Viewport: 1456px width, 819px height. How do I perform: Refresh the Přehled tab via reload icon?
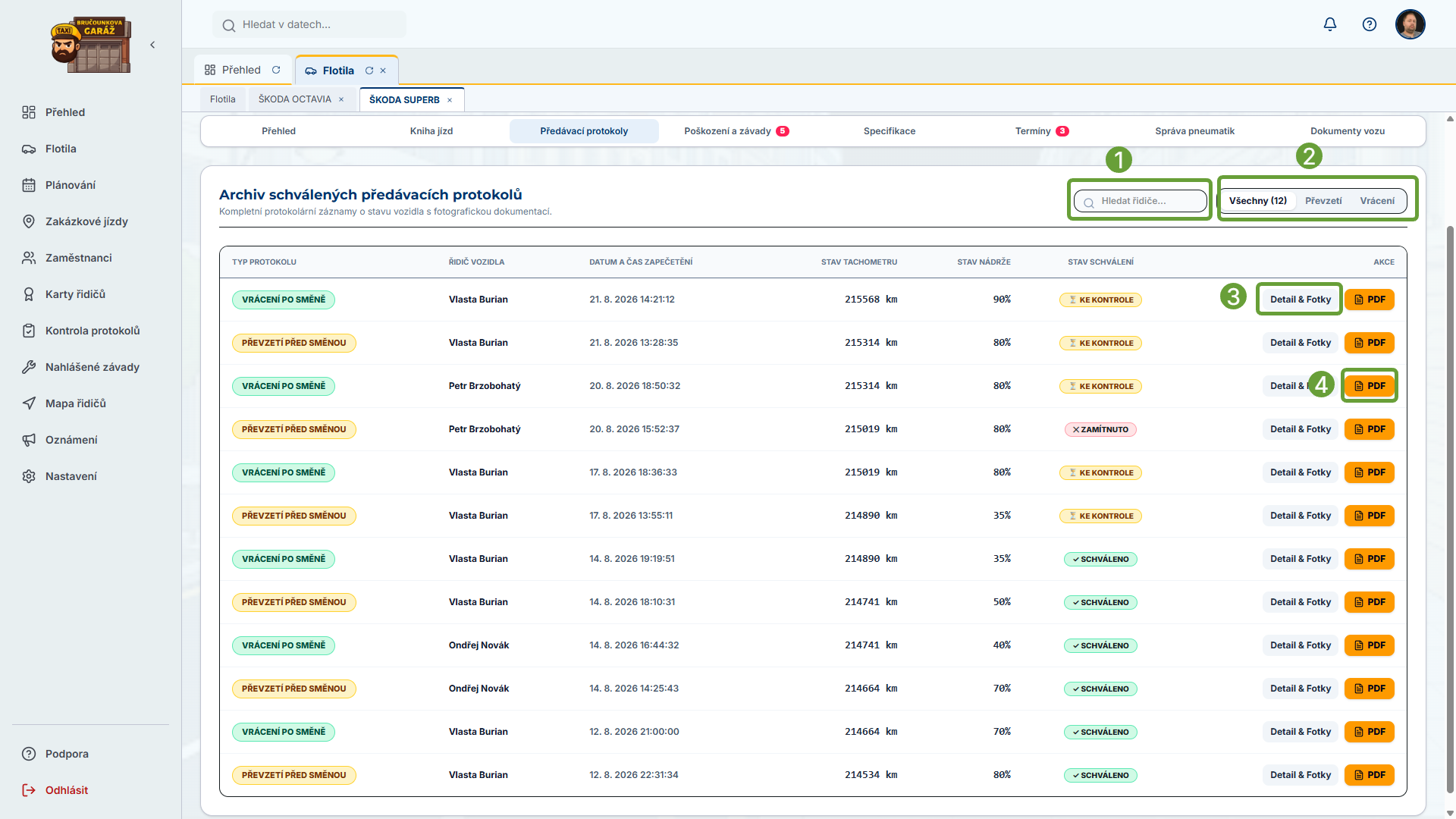pyautogui.click(x=276, y=70)
